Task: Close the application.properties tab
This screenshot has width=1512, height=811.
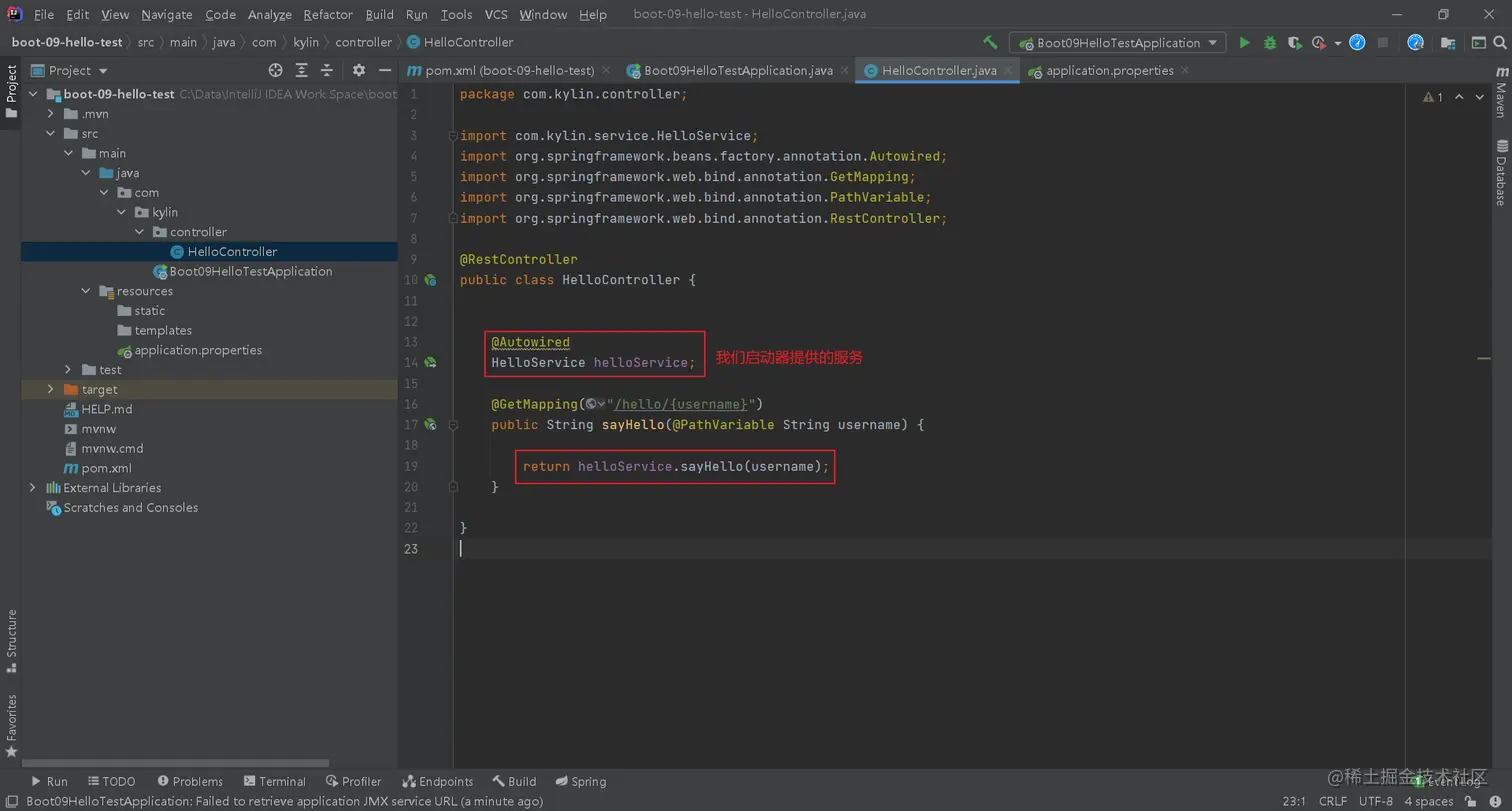Action: (1185, 71)
